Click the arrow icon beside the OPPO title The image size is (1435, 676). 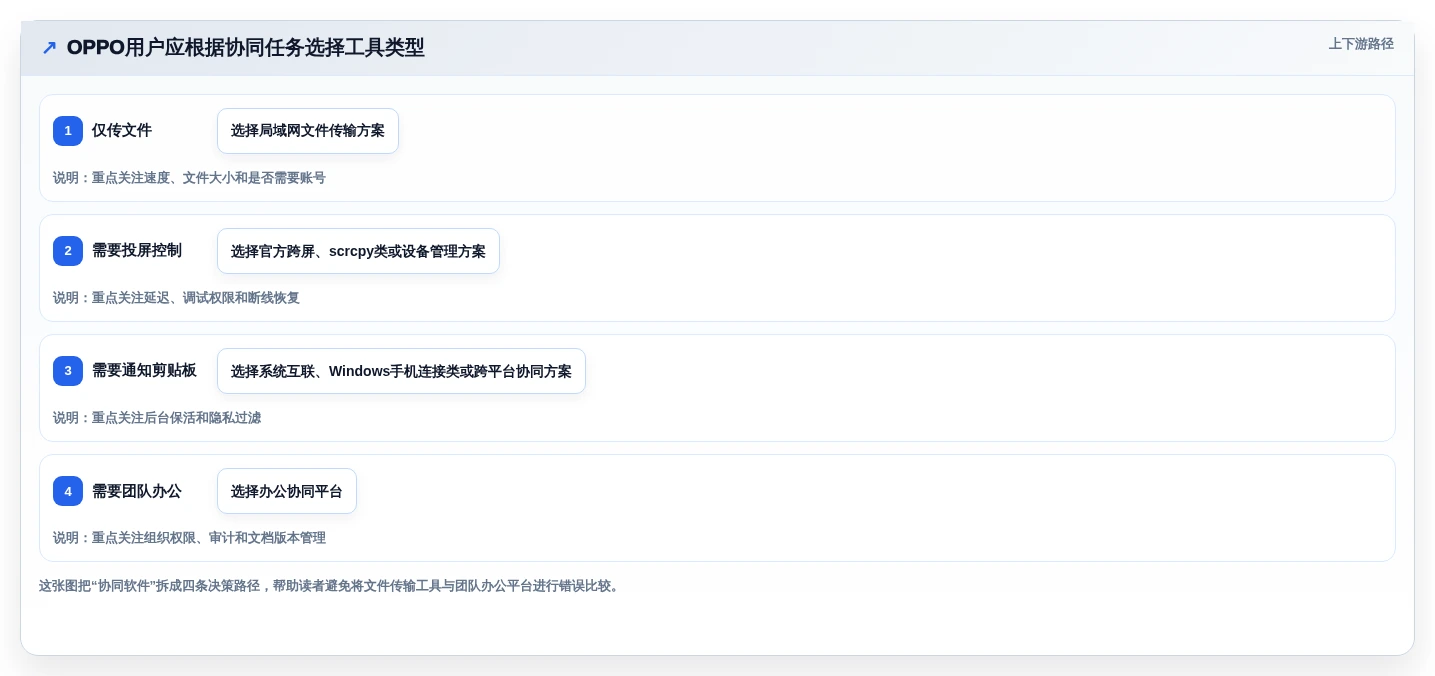pyautogui.click(x=49, y=48)
